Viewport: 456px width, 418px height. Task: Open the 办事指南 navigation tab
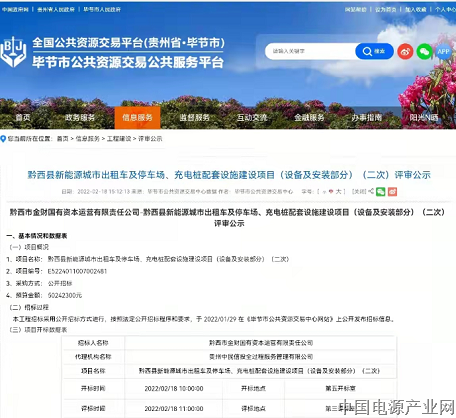367,117
